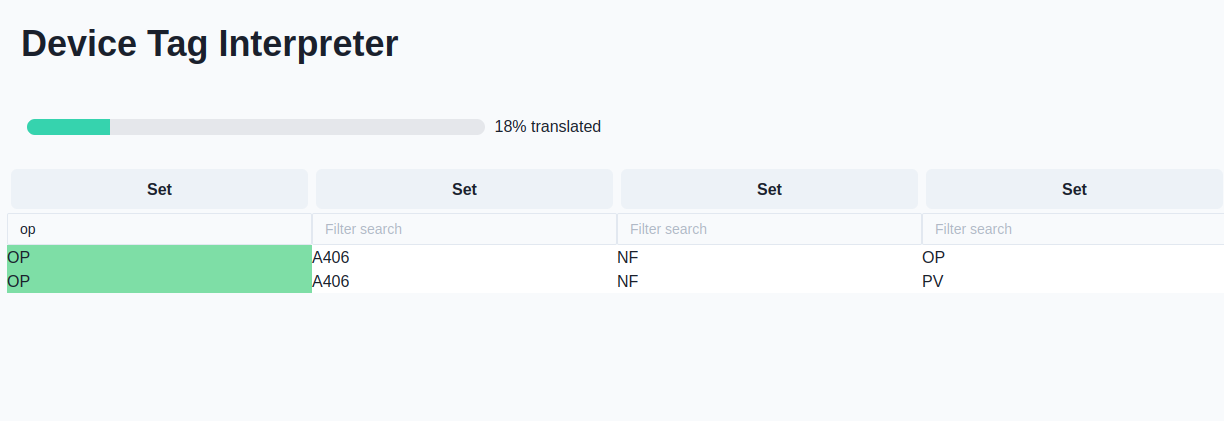Focus the fourth column Filter search field
Viewport: 1224px width, 421px height.
tap(1073, 229)
